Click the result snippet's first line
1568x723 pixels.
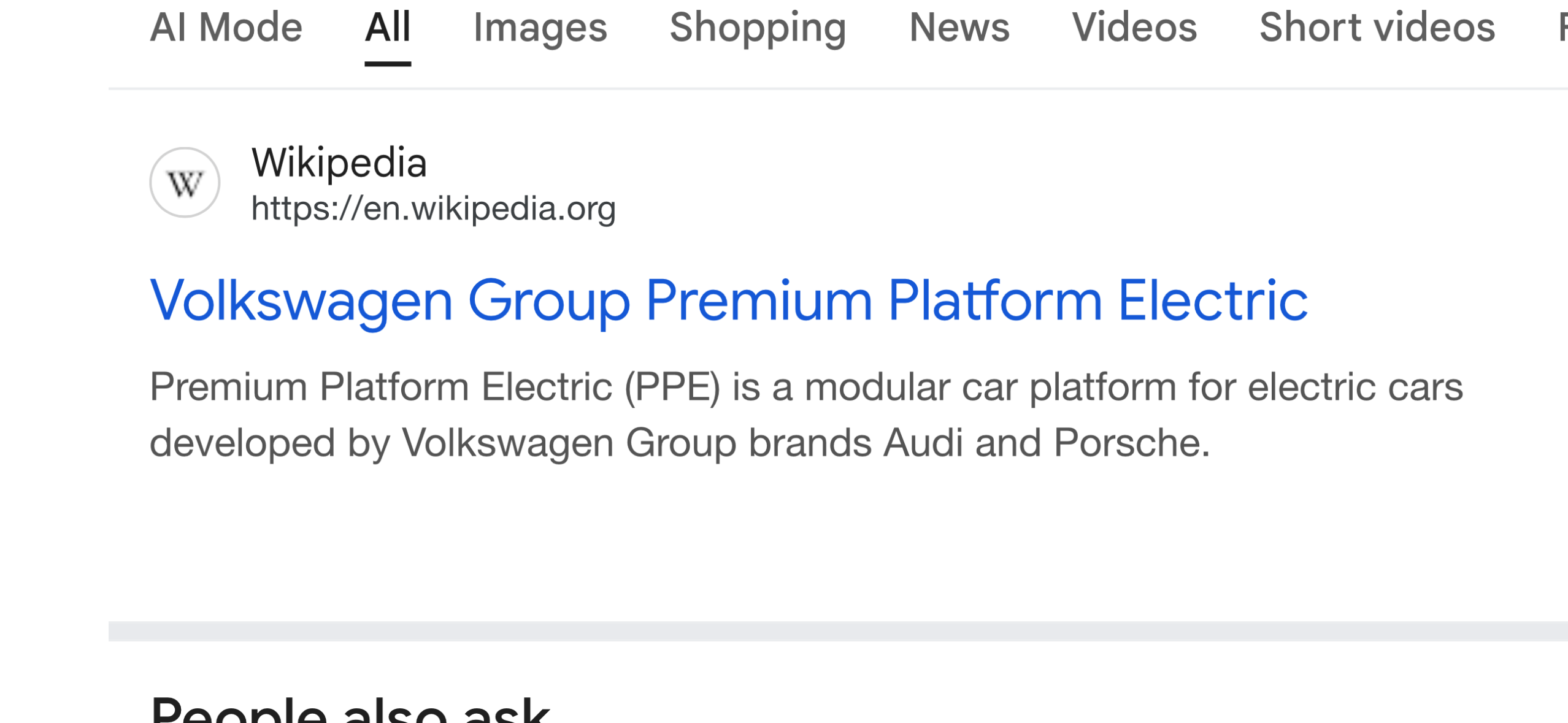(806, 387)
